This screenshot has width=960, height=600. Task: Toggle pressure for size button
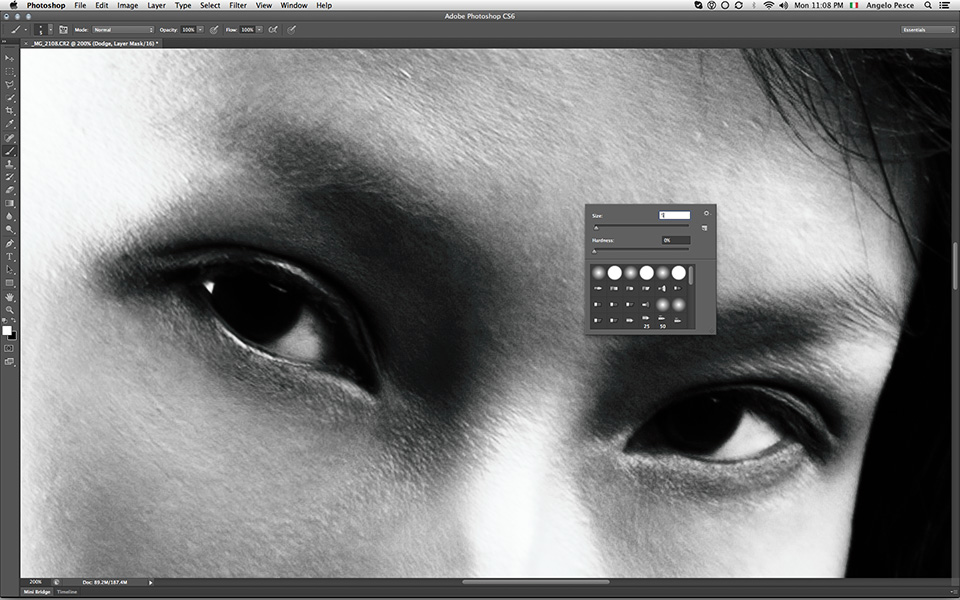click(291, 29)
